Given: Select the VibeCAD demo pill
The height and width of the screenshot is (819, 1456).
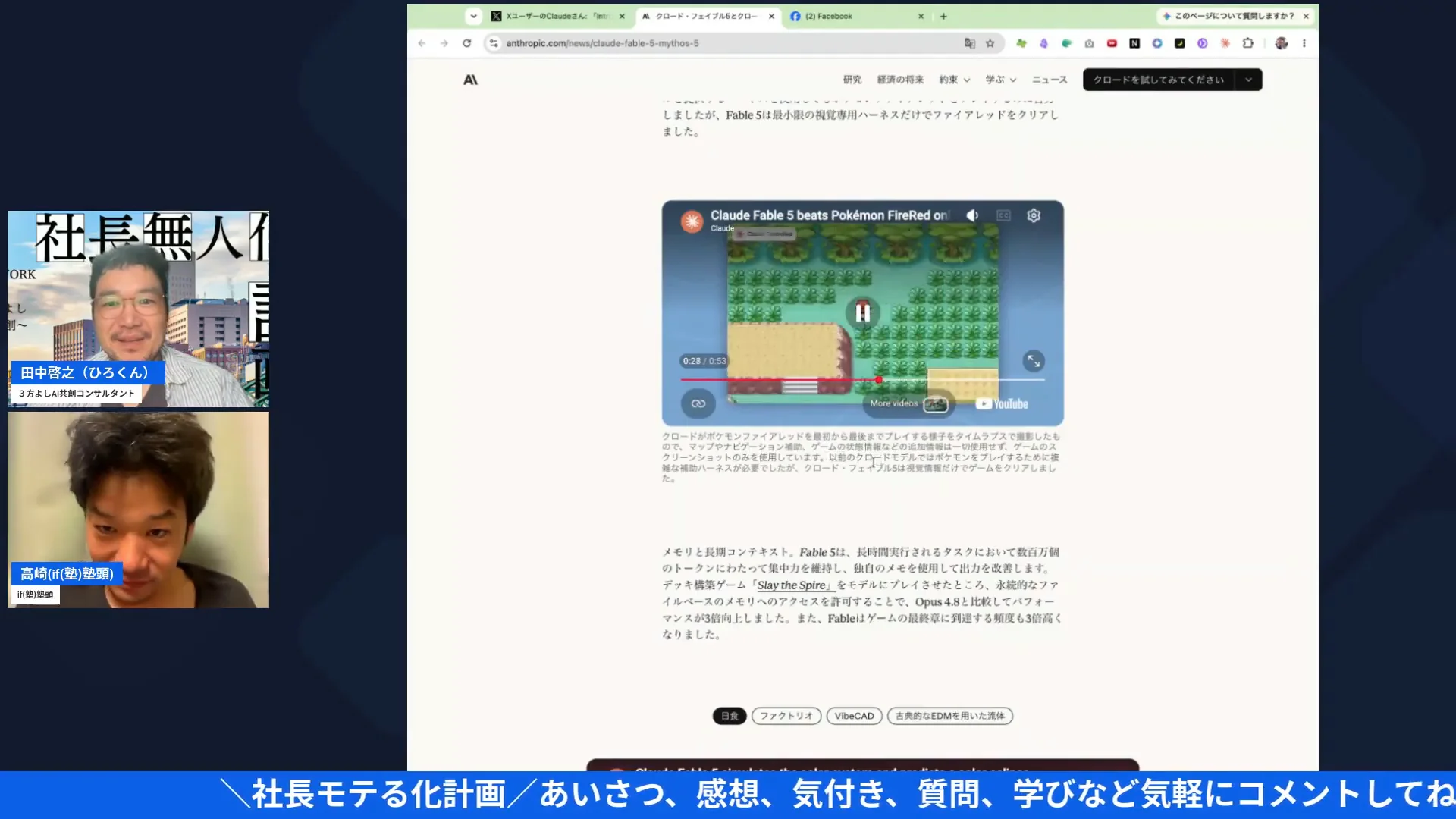Looking at the screenshot, I should click(854, 716).
